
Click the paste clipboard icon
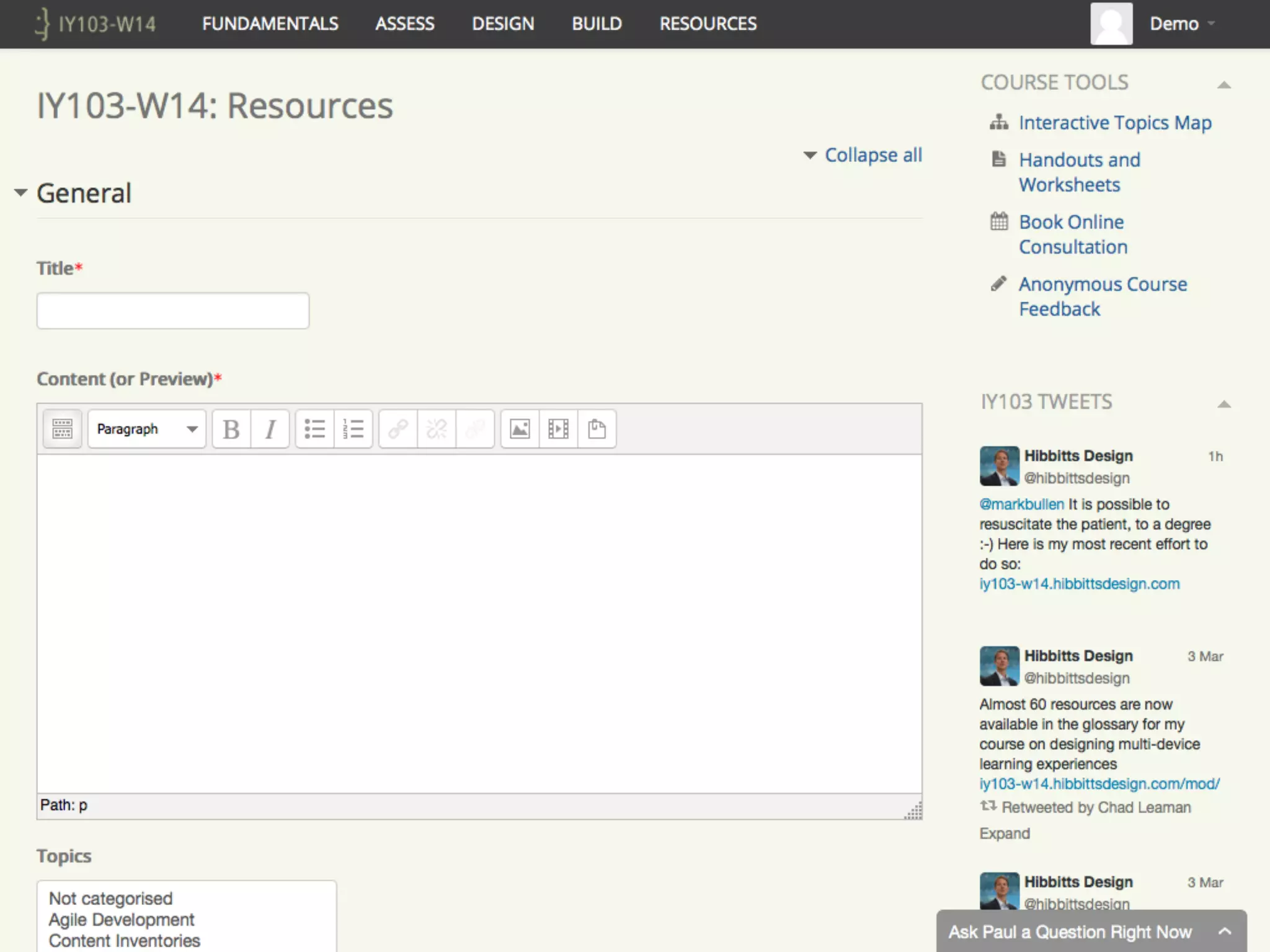click(597, 429)
